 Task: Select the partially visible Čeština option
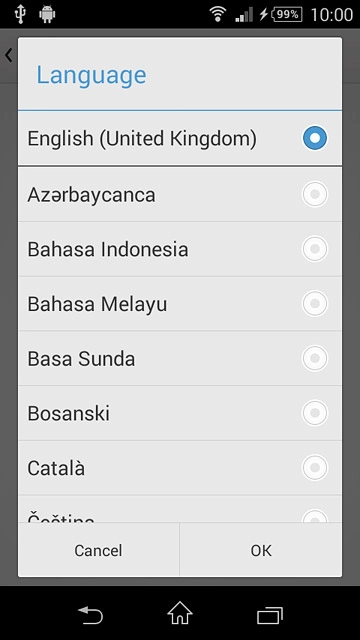[x=180, y=509]
